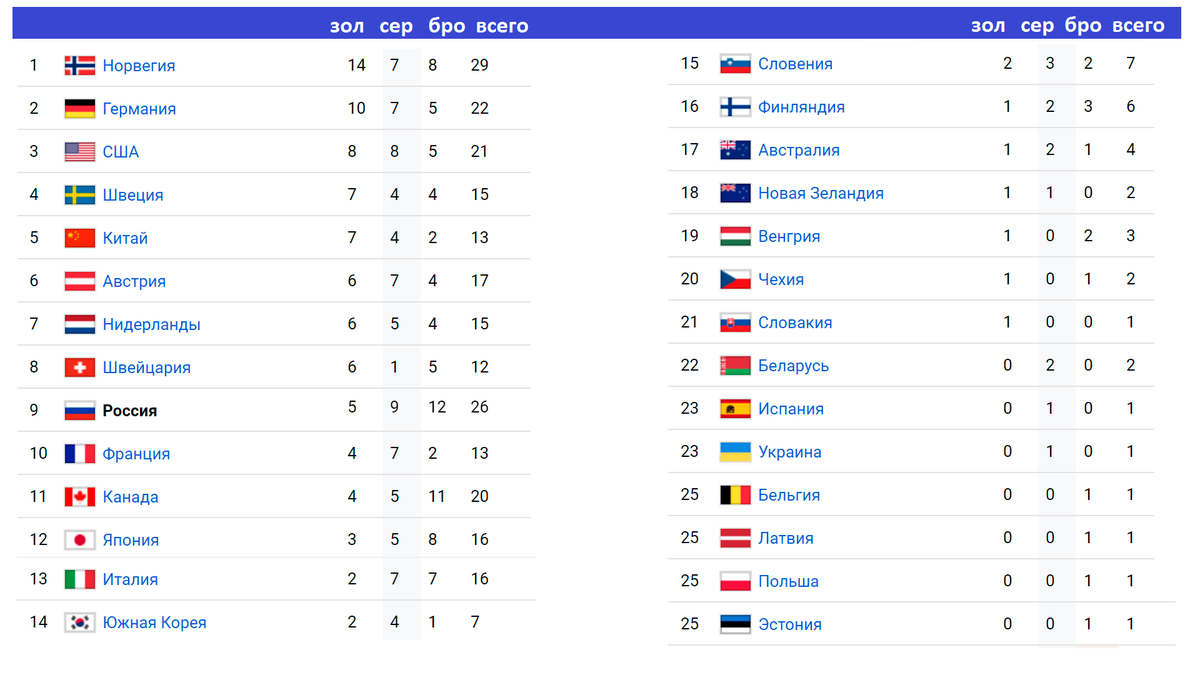Open the Норвегия country link
This screenshot has height=675, width=1200.
[x=139, y=66]
